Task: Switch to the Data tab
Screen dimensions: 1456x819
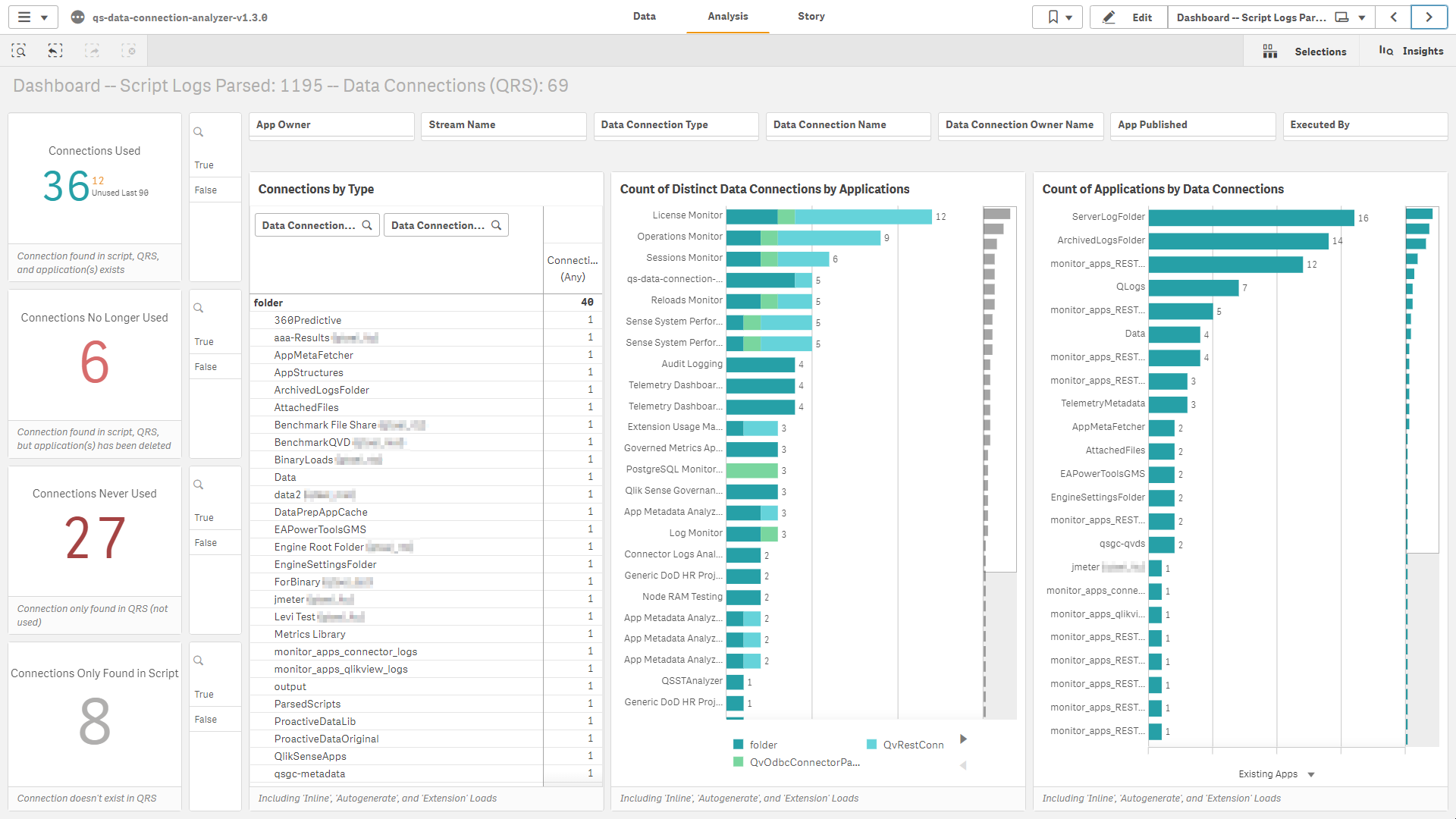Action: click(x=644, y=16)
